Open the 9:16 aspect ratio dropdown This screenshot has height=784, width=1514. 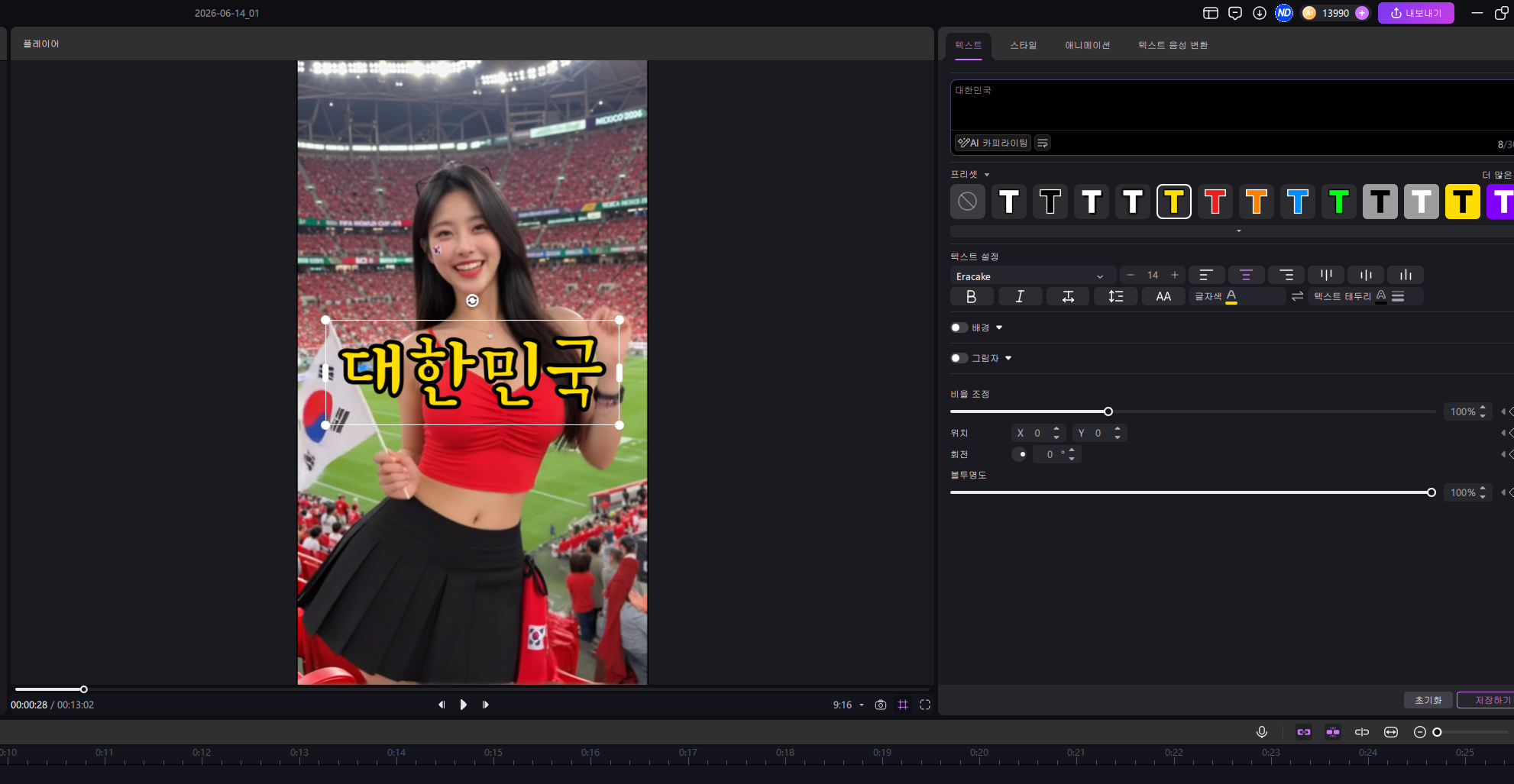pos(848,705)
